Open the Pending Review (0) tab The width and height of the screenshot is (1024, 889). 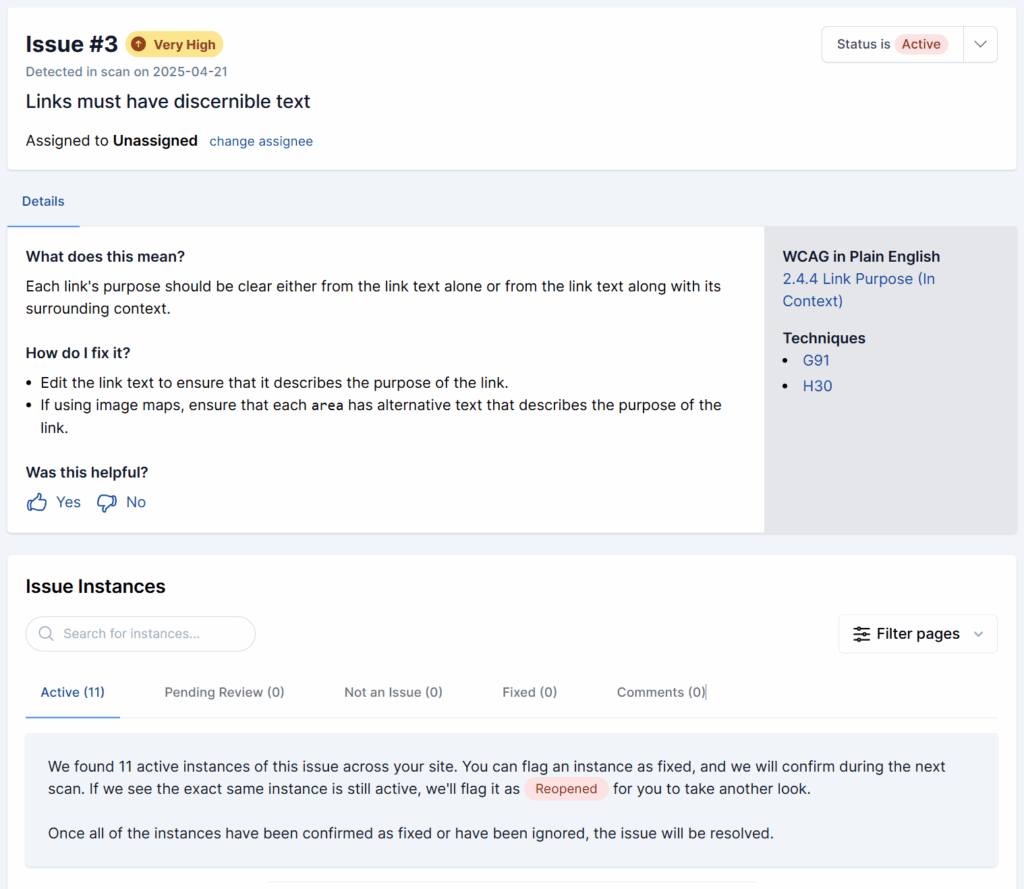(224, 692)
